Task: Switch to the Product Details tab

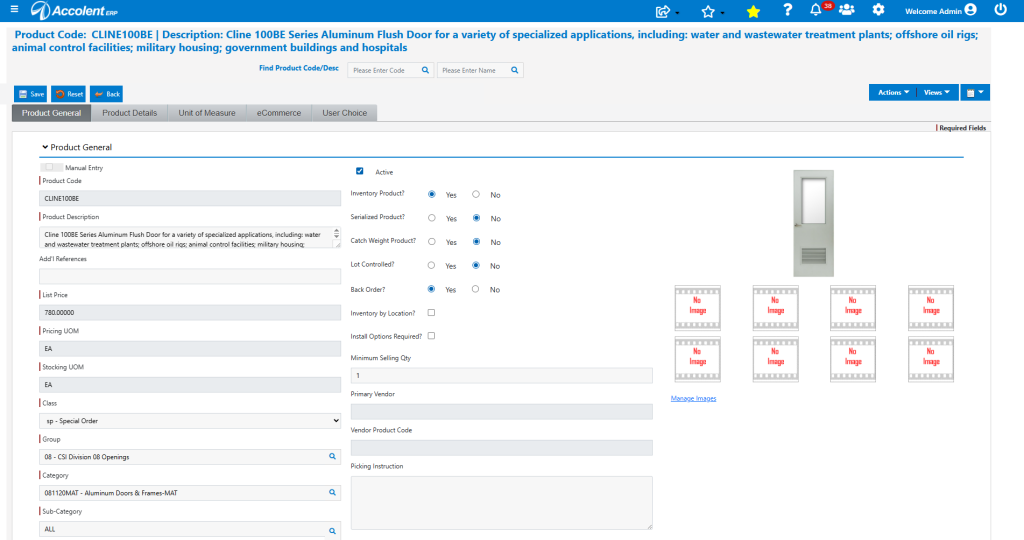Action: [x=129, y=113]
